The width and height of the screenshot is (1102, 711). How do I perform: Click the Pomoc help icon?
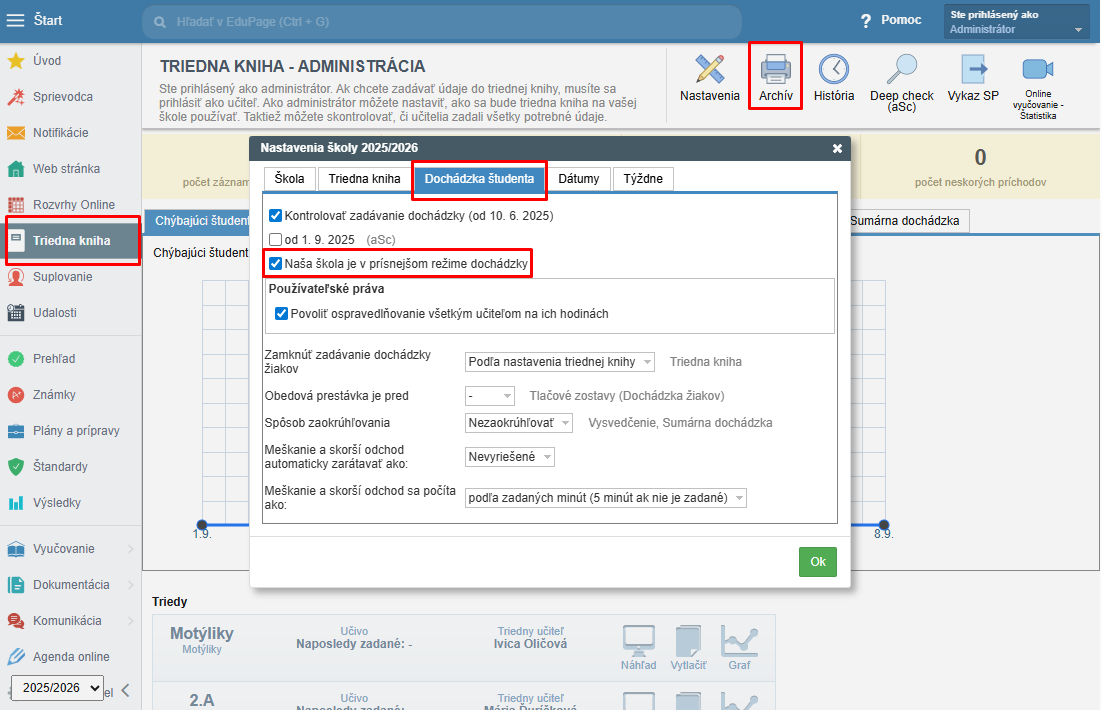tap(867, 21)
